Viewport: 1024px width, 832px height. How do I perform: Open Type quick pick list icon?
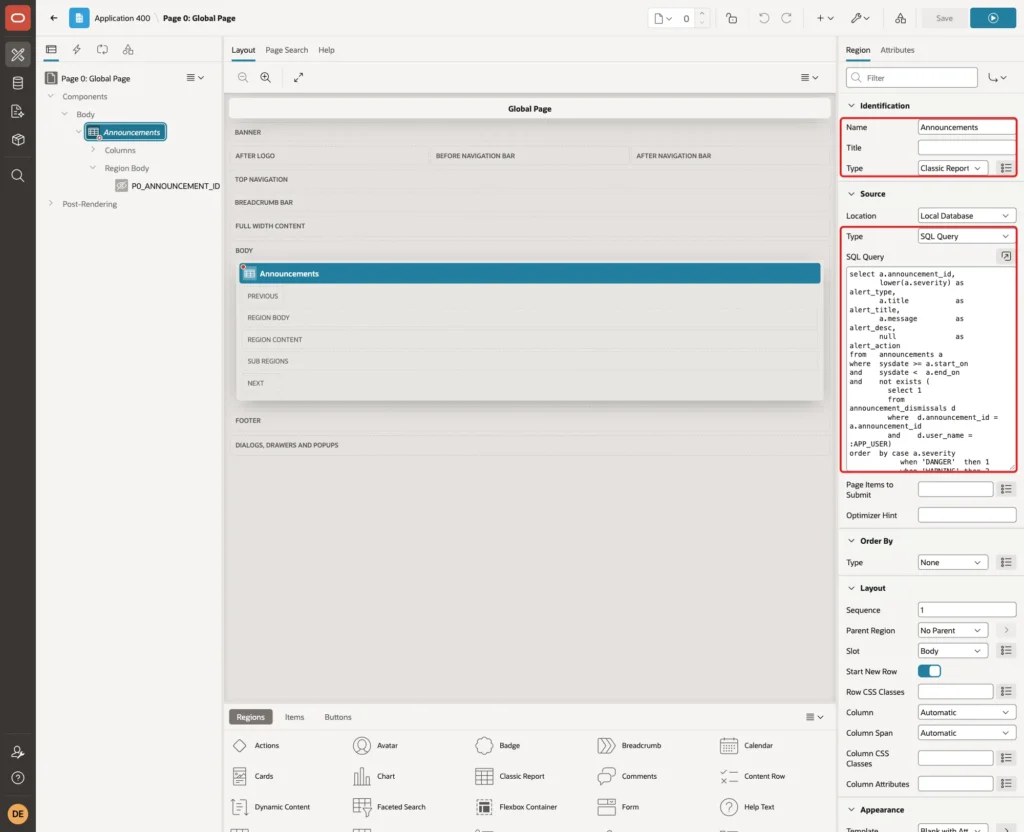click(1006, 168)
